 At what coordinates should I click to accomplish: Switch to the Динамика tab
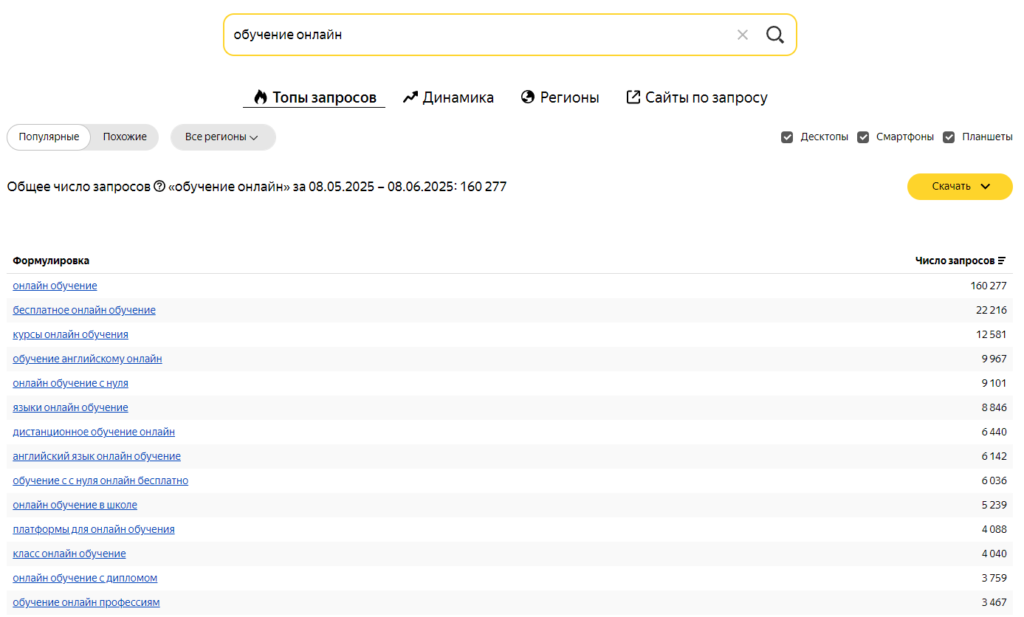[x=448, y=98]
